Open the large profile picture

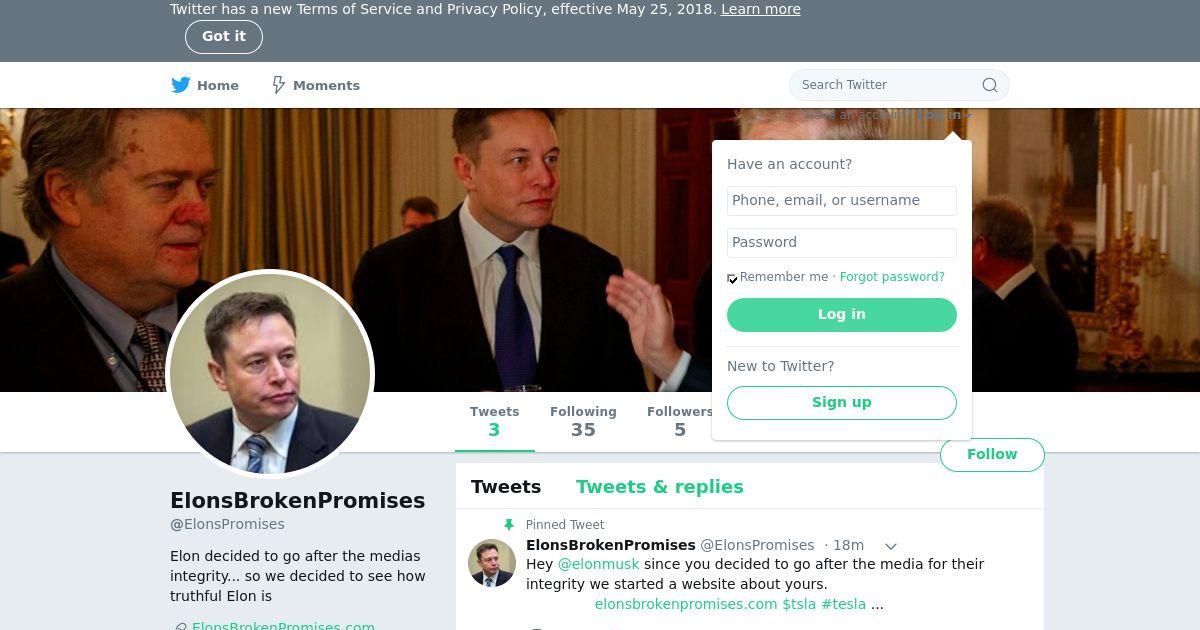(270, 374)
